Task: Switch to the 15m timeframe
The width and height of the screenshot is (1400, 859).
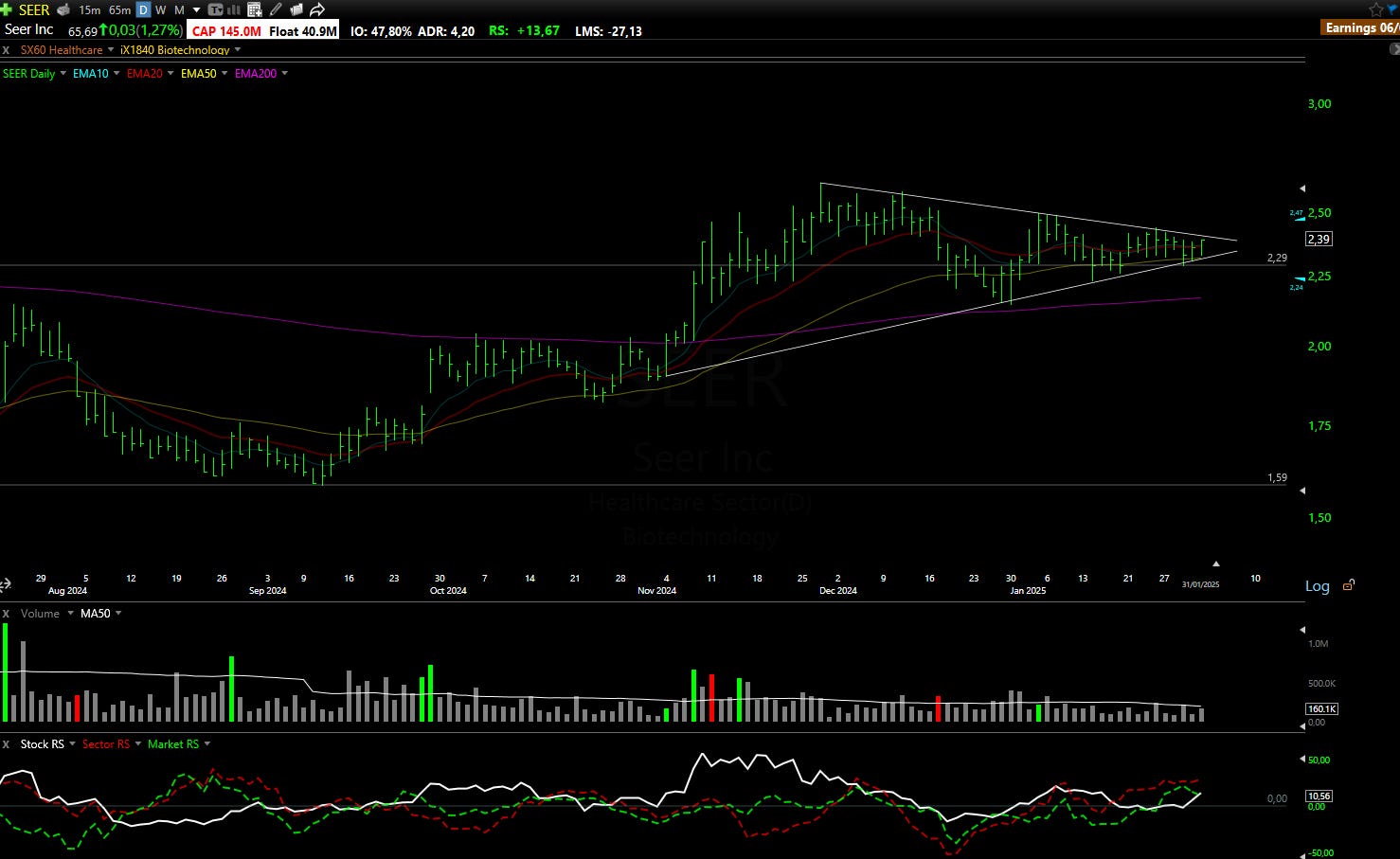Action: click(89, 9)
